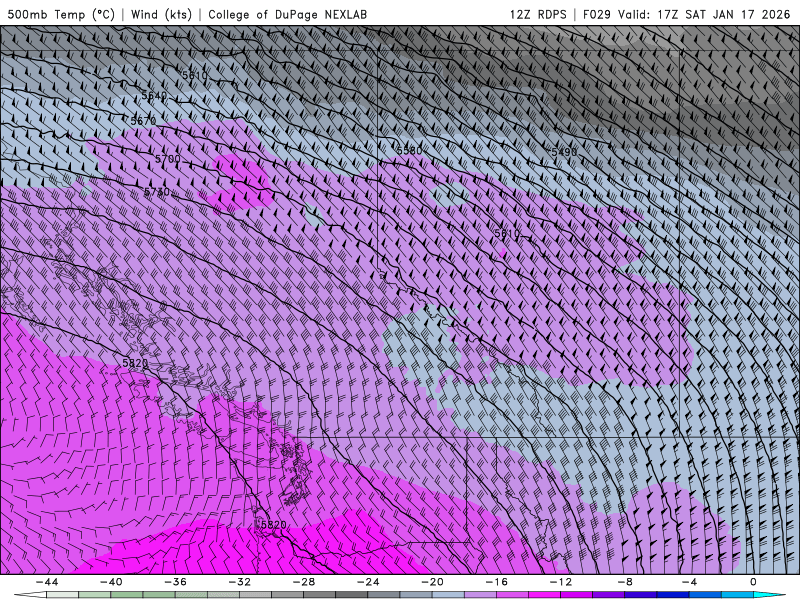800x600 pixels.
Task: Click the -44 color bar value
Action: pos(47,582)
